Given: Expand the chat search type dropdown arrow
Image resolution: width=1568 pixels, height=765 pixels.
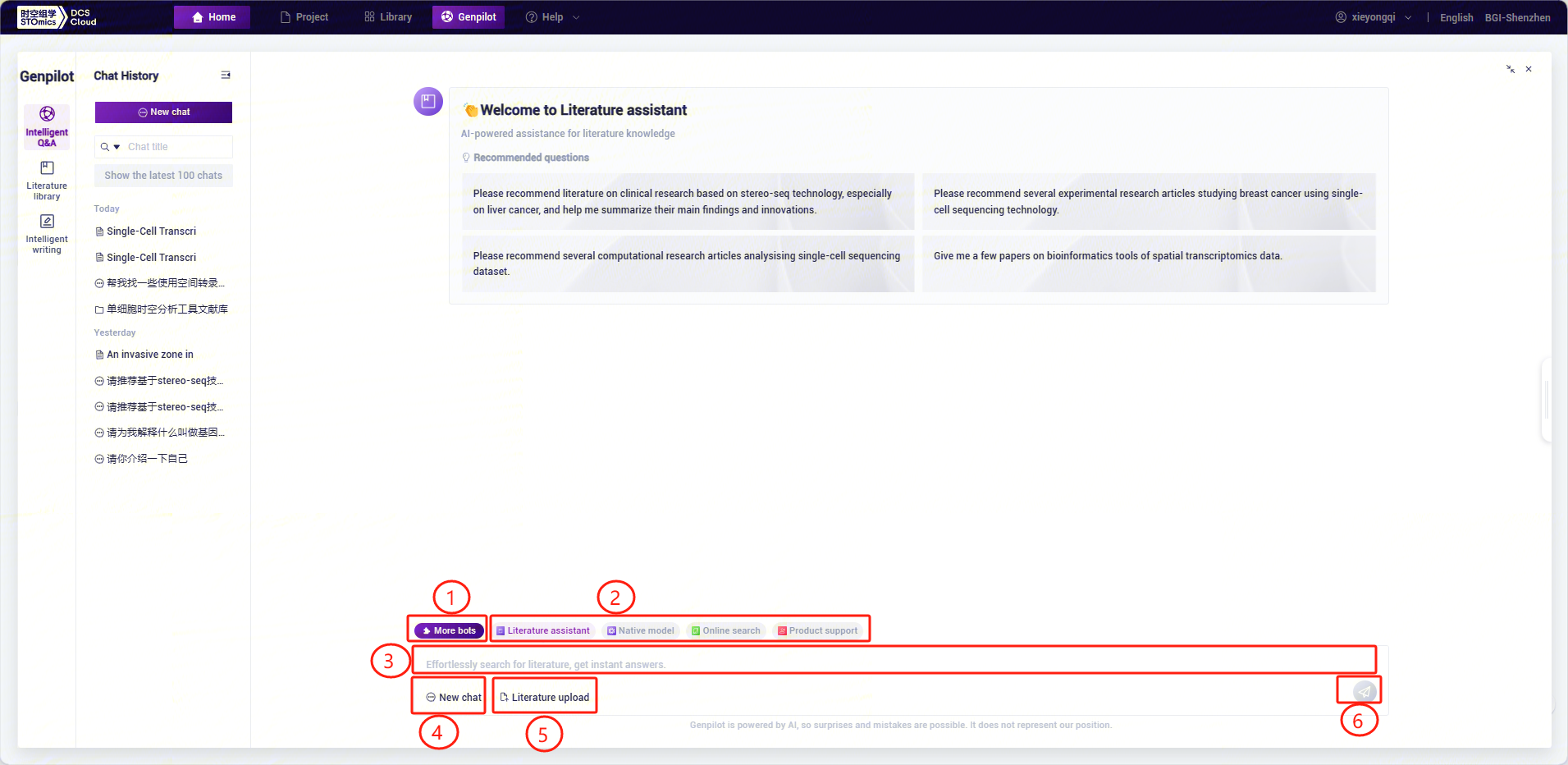Looking at the screenshot, I should (117, 147).
